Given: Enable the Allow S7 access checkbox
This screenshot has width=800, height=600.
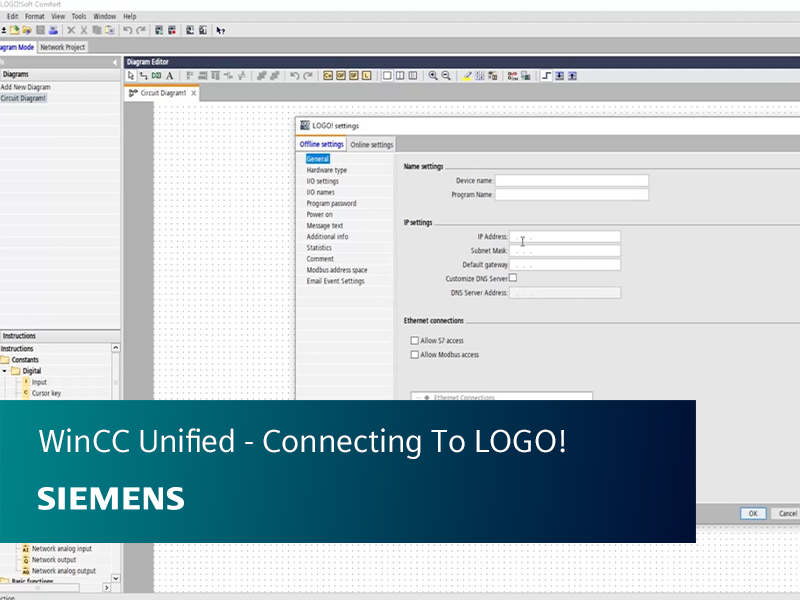Looking at the screenshot, I should (414, 340).
